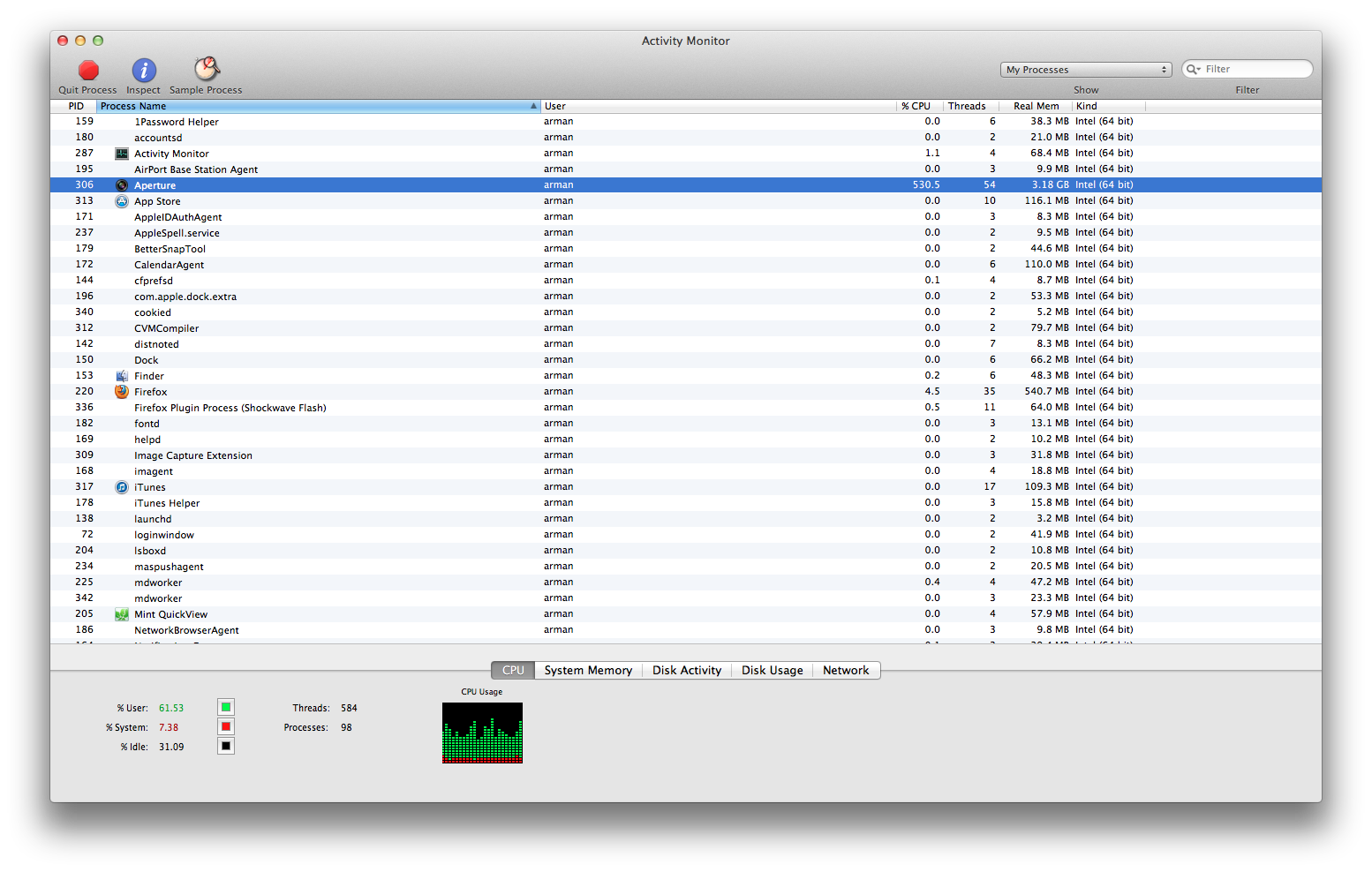
Task: Sort by PID column header
Action: click(76, 106)
